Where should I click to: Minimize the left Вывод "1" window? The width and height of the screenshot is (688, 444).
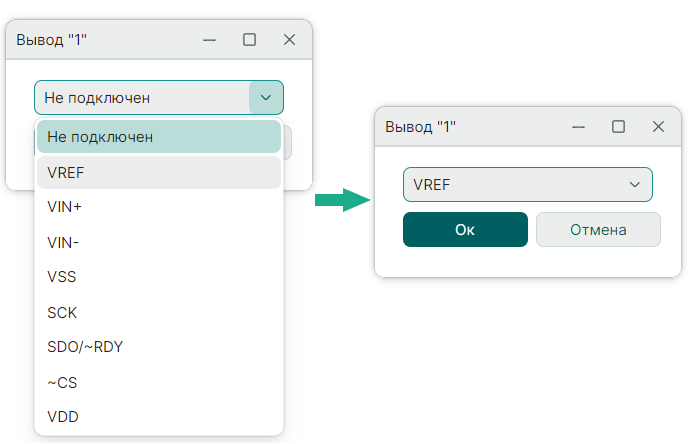click(210, 40)
